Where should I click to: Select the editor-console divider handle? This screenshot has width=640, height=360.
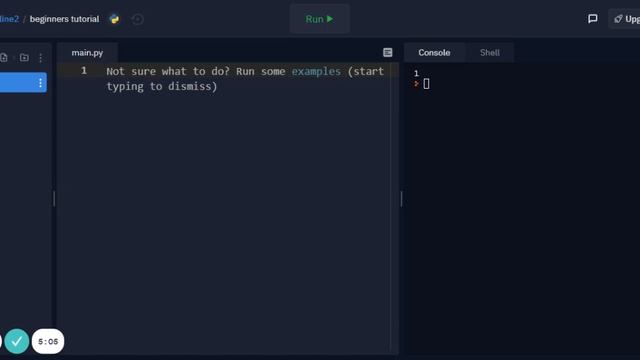coord(401,199)
